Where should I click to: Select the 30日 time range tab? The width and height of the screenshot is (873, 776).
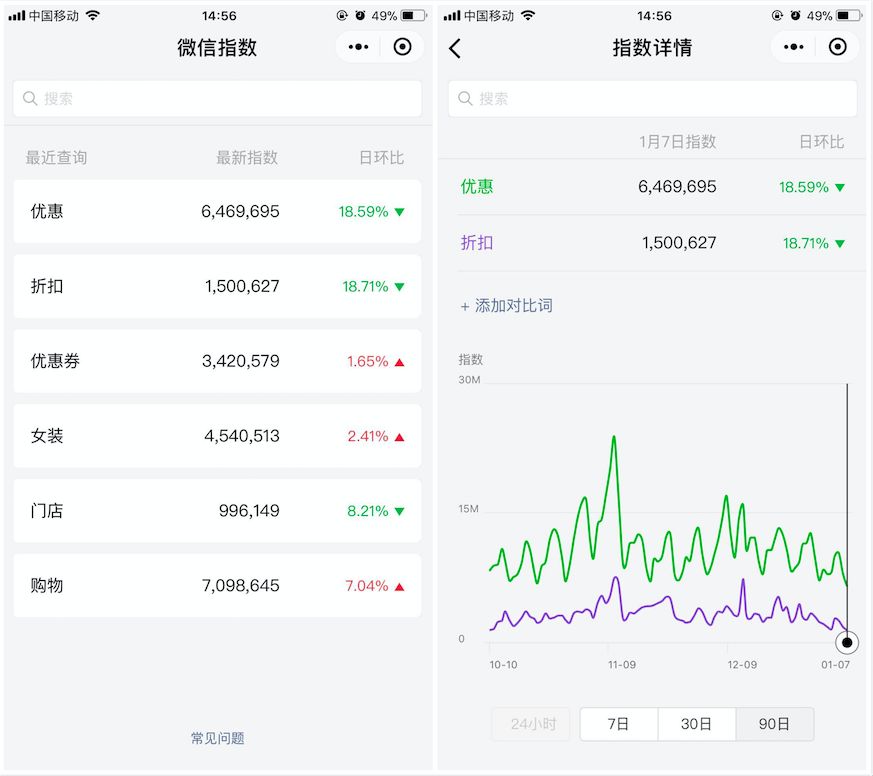coord(697,724)
